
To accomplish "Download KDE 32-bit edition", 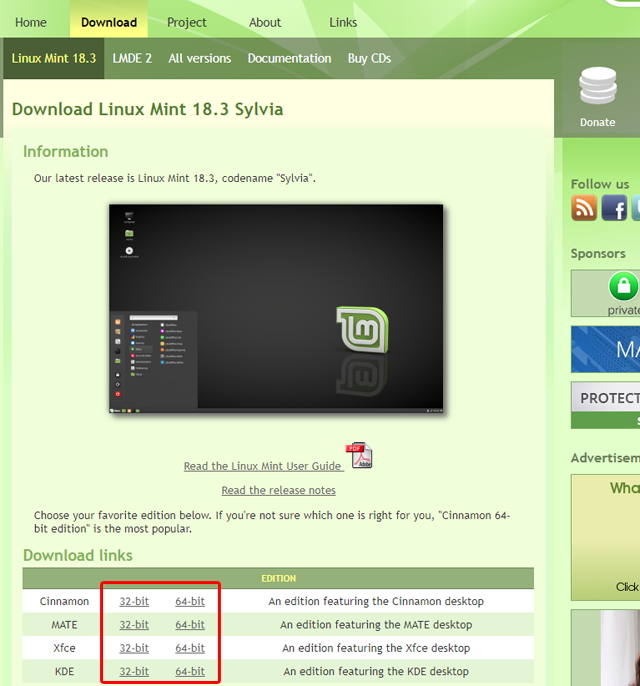I will pyautogui.click(x=134, y=671).
